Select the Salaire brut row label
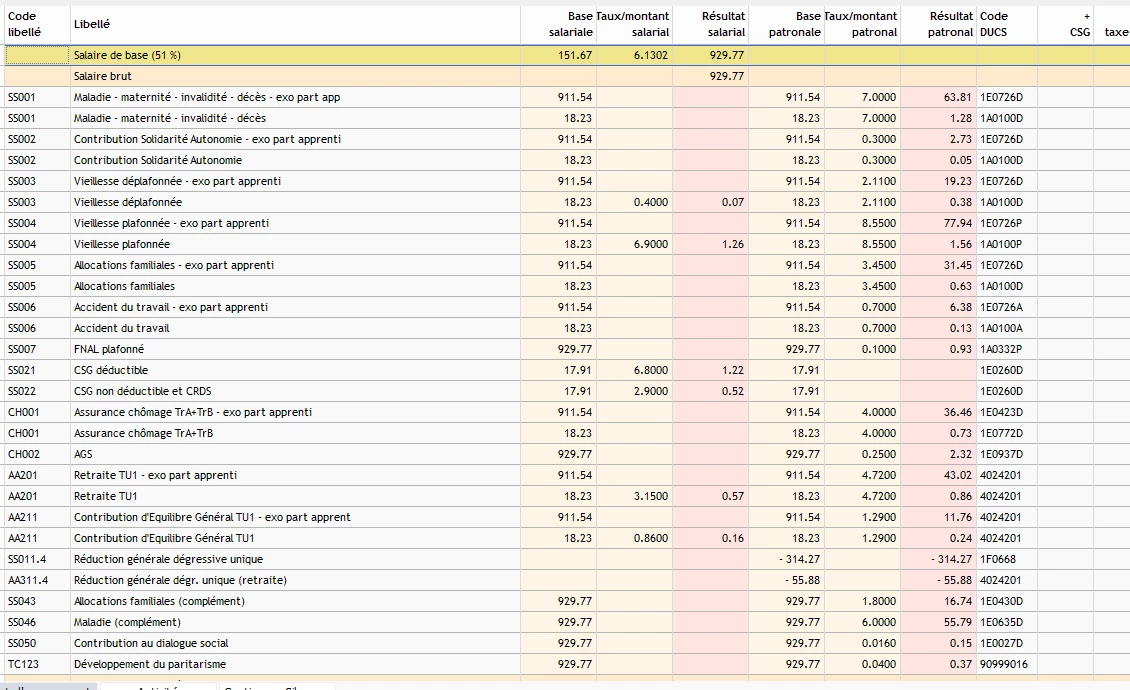This screenshot has height=690, width=1130. pyautogui.click(x=103, y=76)
